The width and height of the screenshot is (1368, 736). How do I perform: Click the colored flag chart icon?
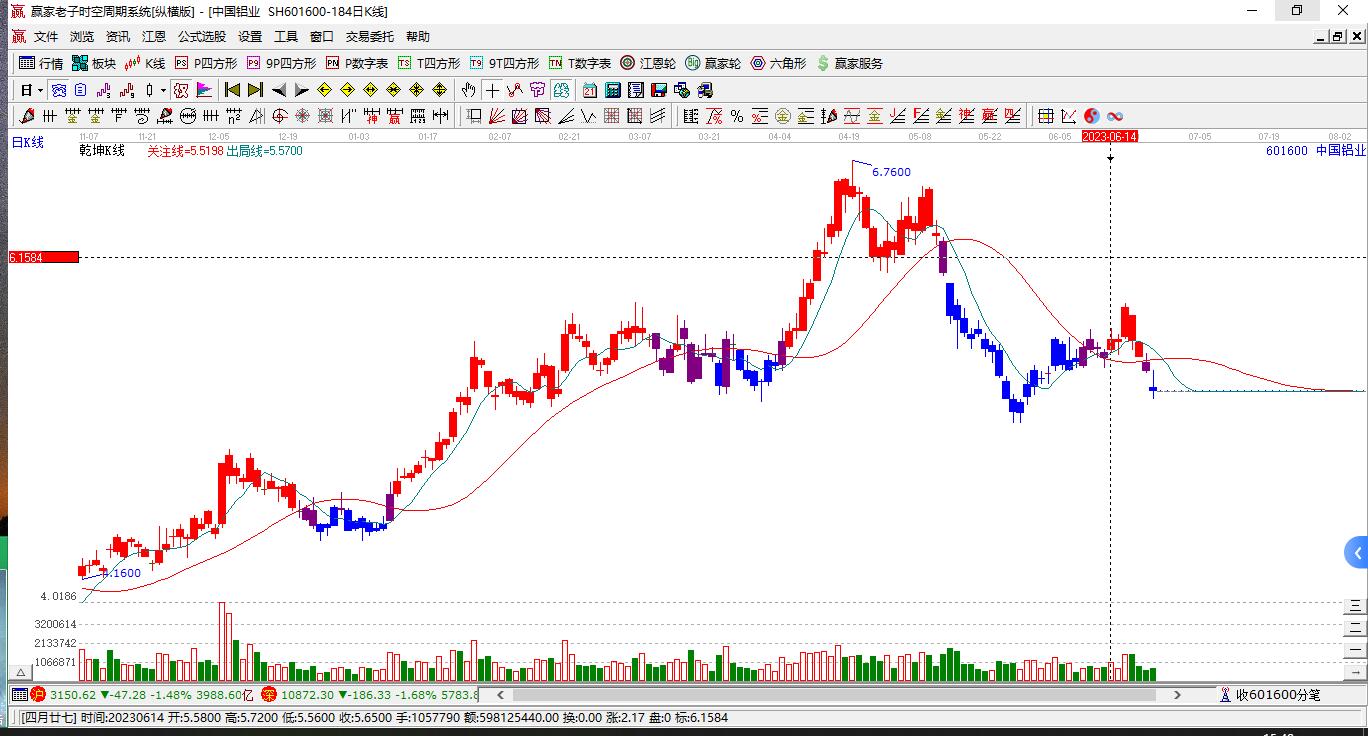[x=204, y=90]
